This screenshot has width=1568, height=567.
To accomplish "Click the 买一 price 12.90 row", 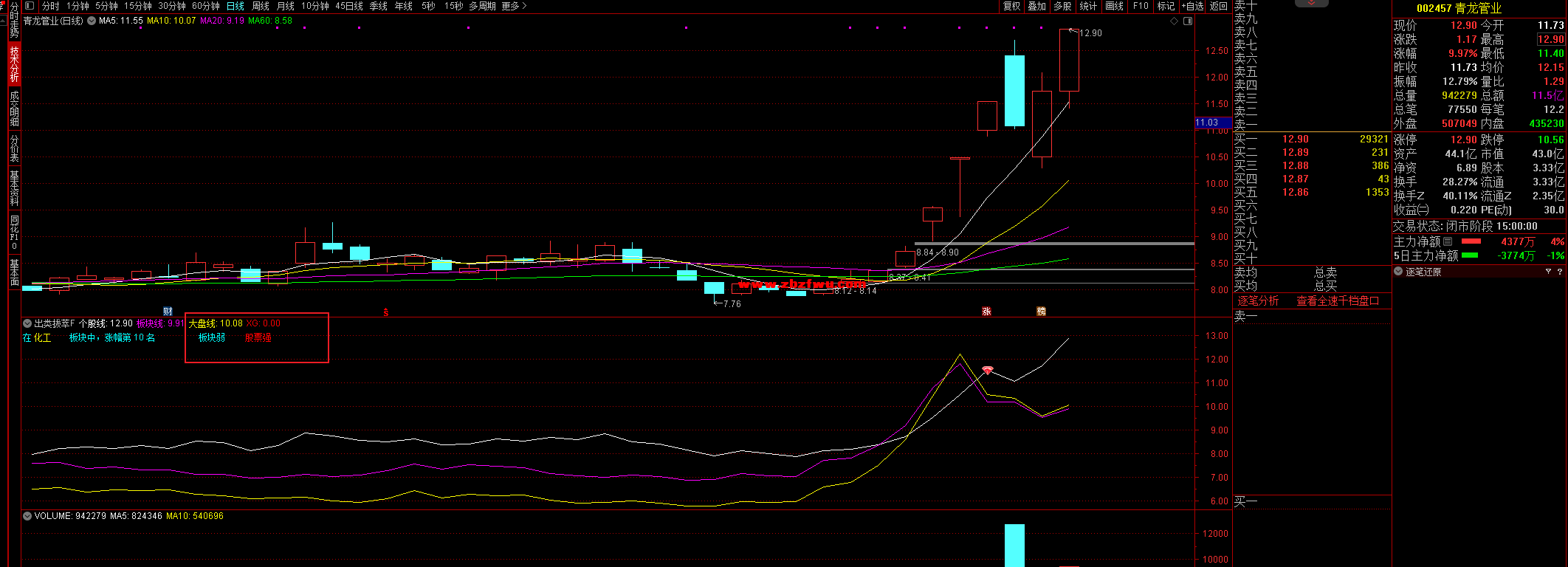I will pyautogui.click(x=1312, y=139).
